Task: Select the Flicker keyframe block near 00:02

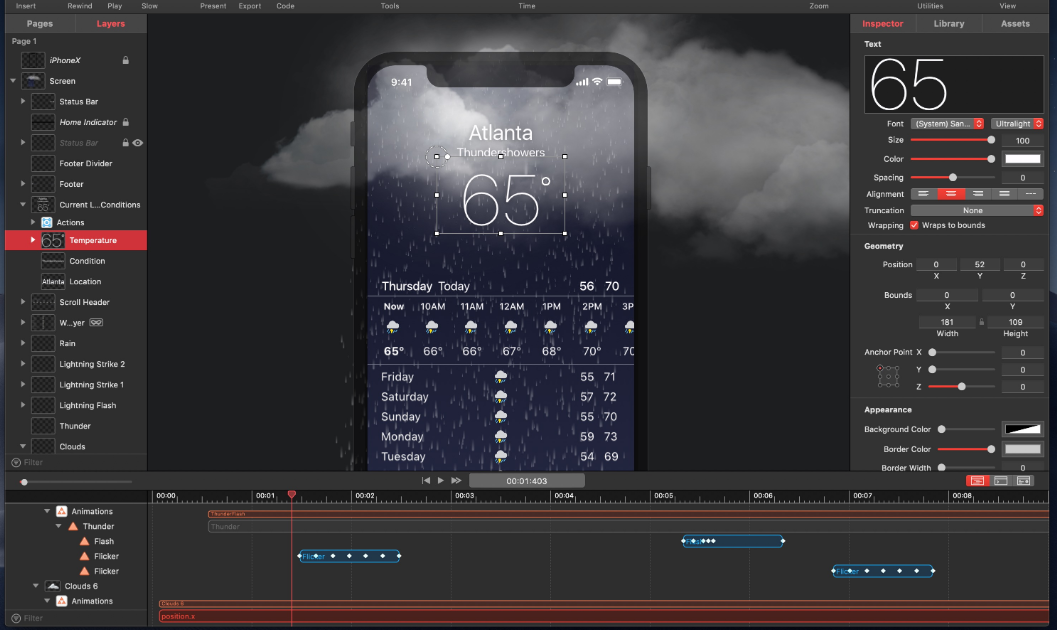Action: point(349,556)
